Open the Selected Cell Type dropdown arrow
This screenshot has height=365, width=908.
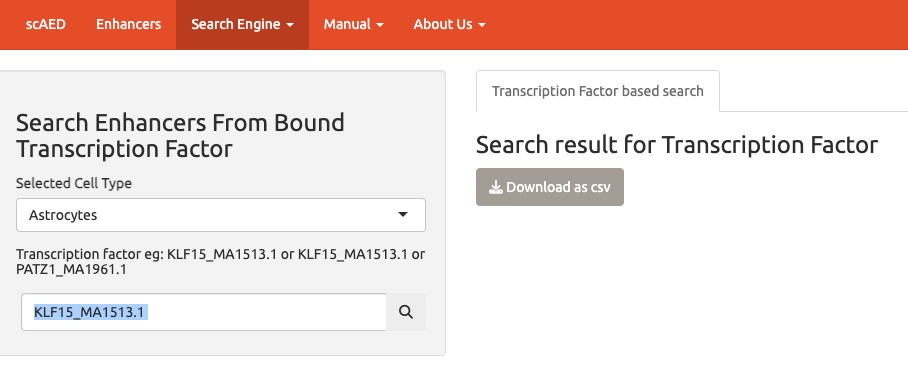[x=403, y=215]
